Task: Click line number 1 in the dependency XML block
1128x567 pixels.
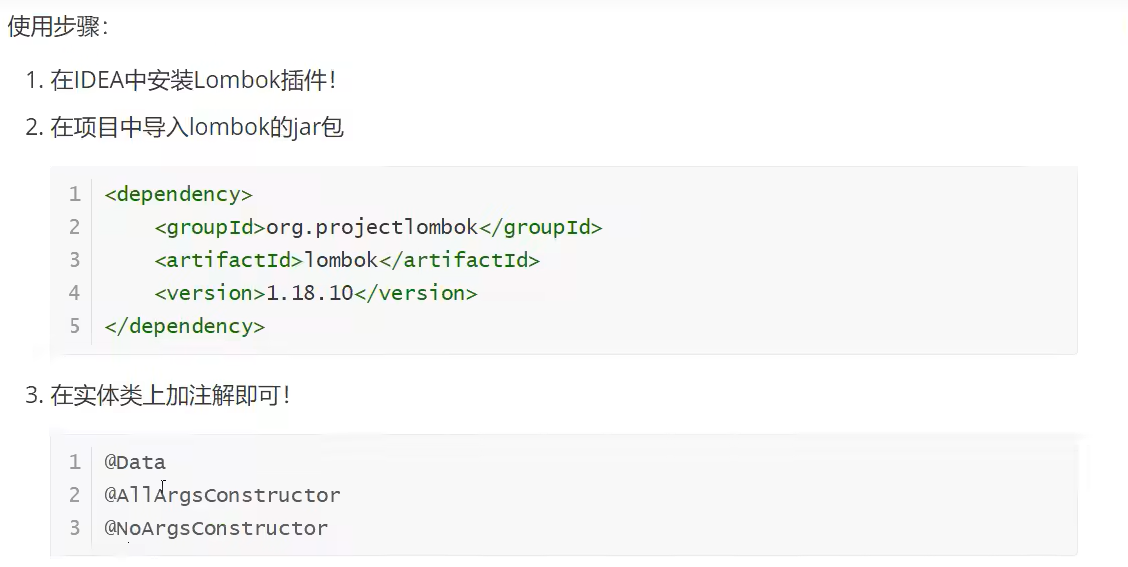Action: (75, 194)
